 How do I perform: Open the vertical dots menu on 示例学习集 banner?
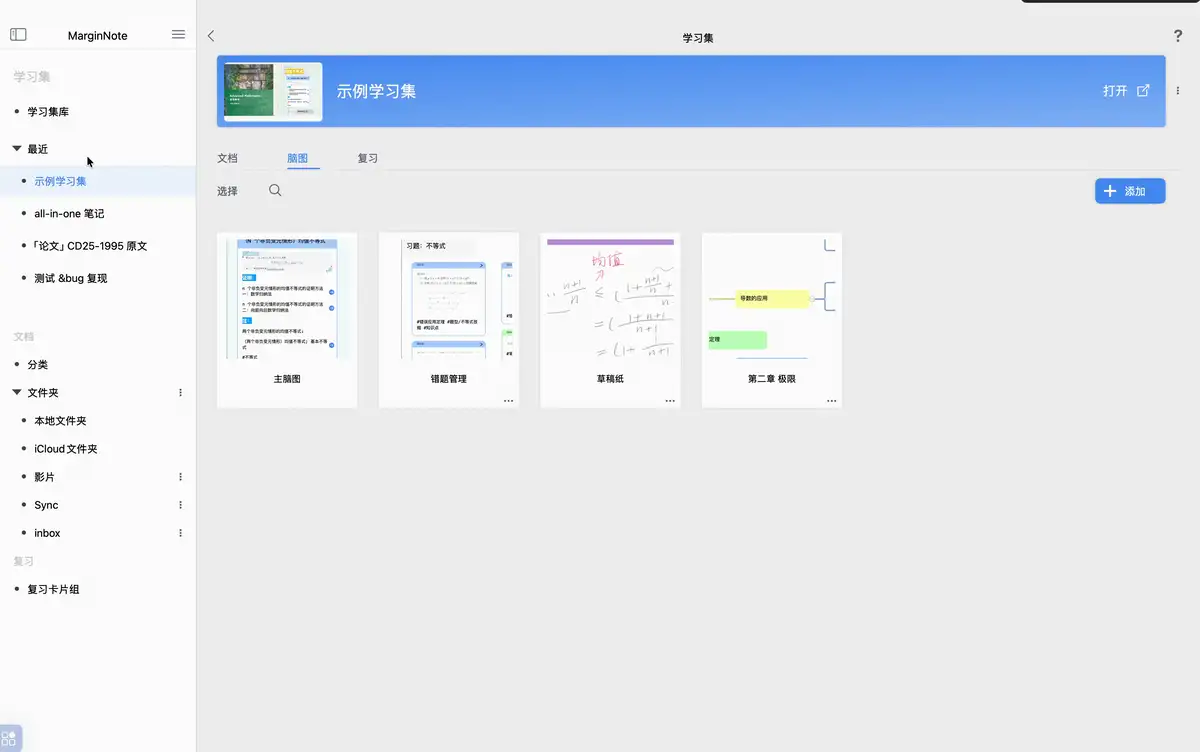(1178, 91)
